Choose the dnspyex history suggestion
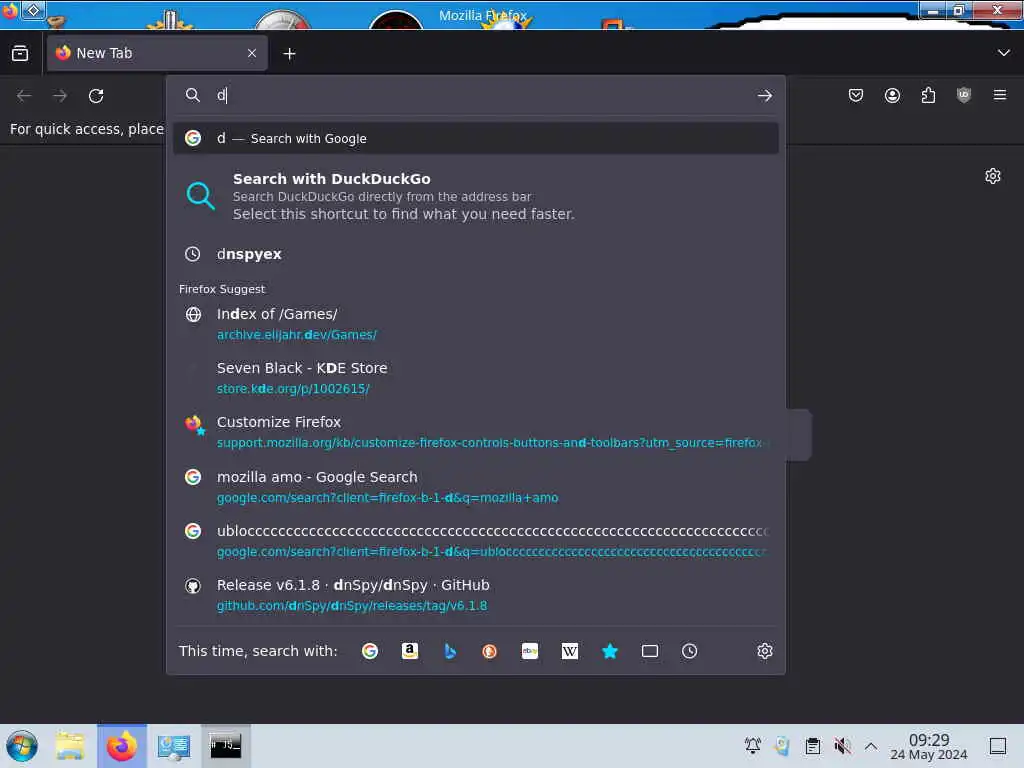1024x768 pixels. click(475, 254)
